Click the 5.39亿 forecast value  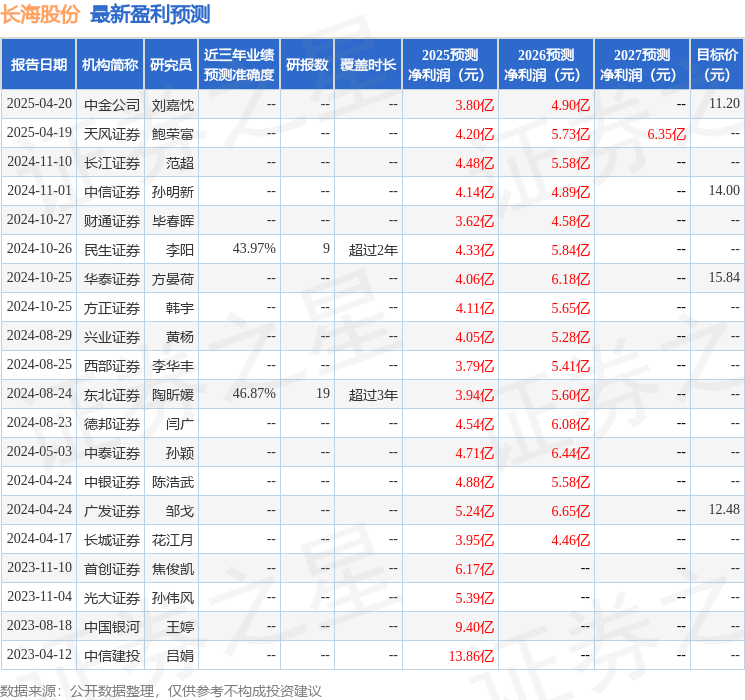click(474, 598)
